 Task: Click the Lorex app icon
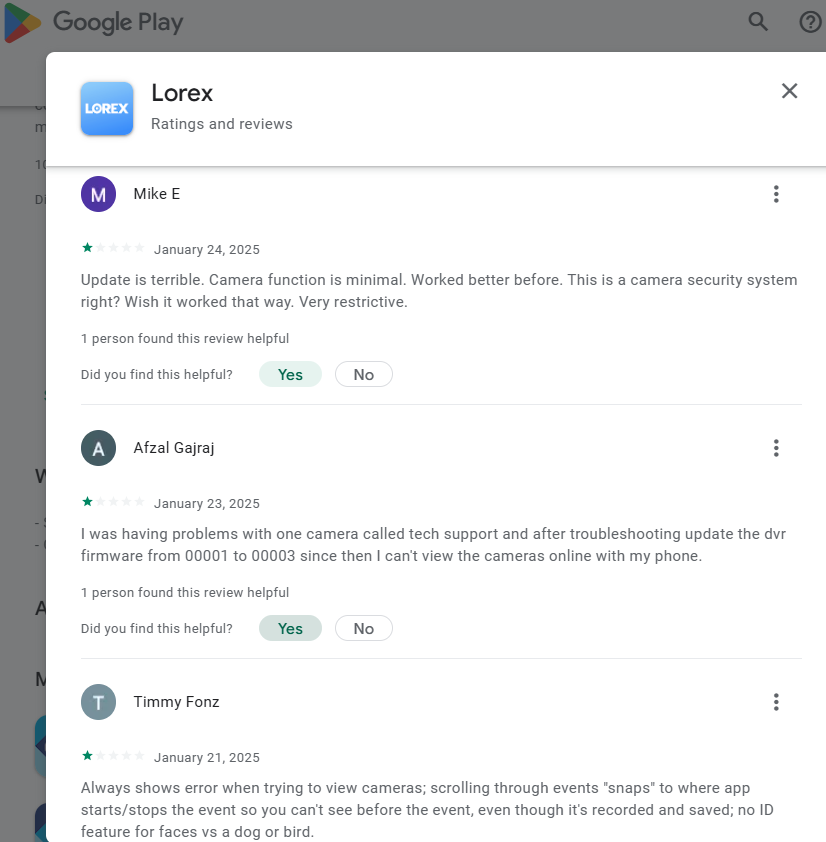coord(107,108)
